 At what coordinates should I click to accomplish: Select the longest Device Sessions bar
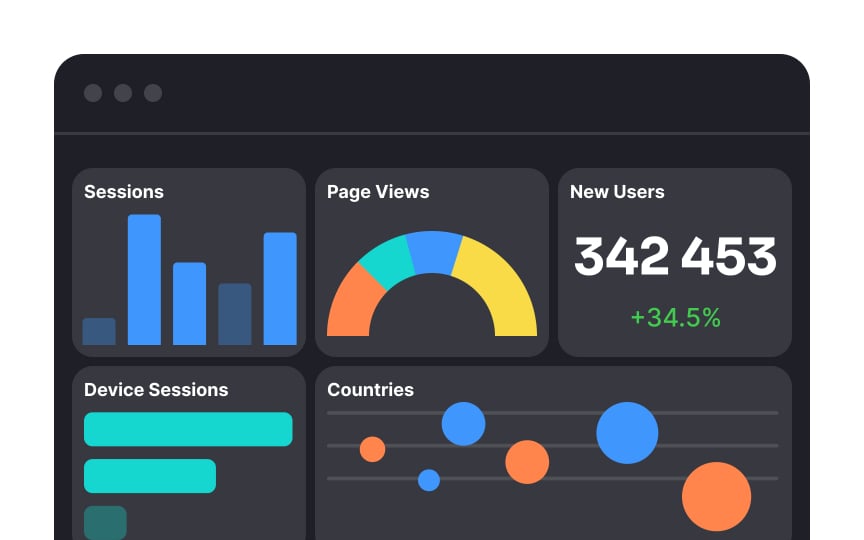tap(188, 429)
